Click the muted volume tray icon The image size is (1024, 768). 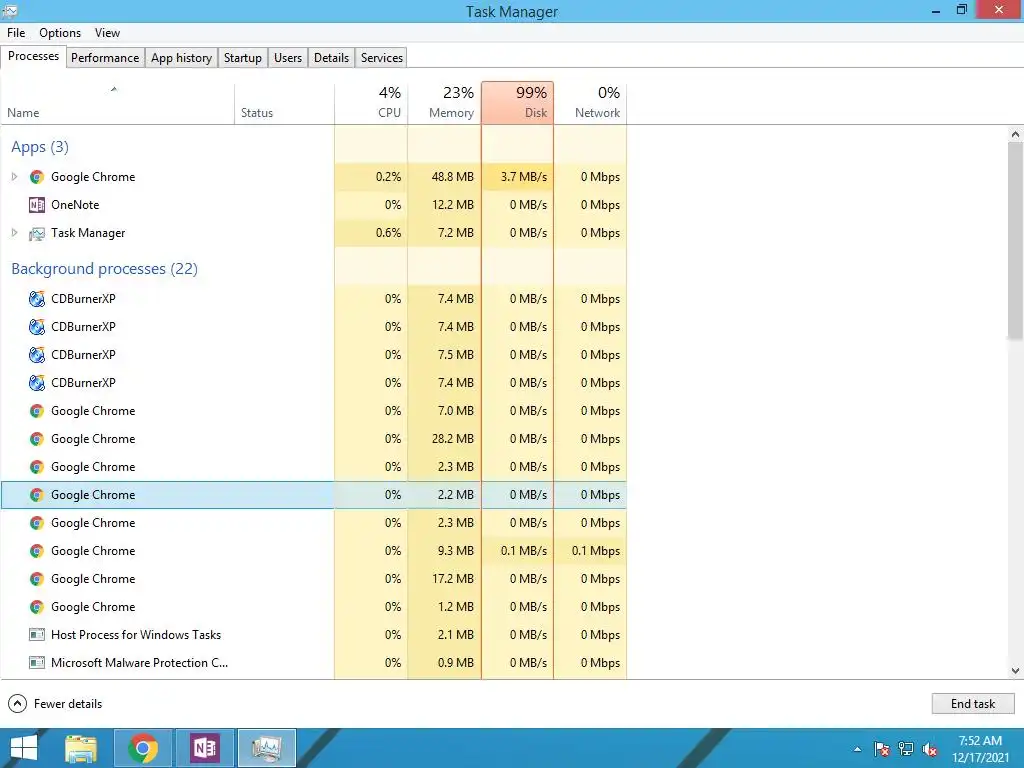click(x=930, y=749)
